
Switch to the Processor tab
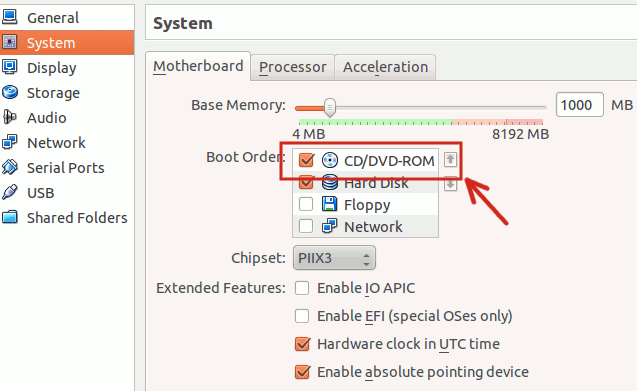click(x=292, y=67)
